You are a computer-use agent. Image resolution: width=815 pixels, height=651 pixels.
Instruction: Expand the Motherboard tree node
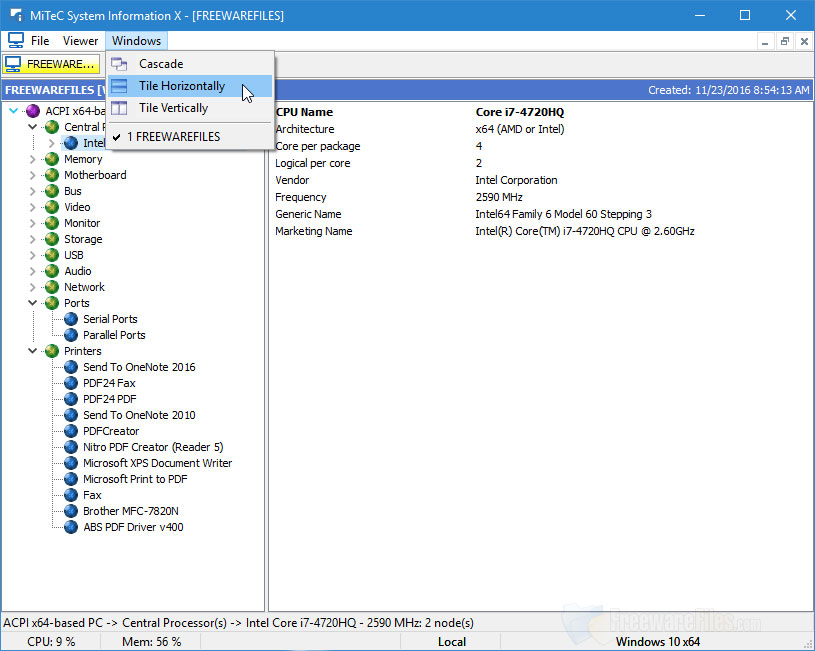[32, 175]
